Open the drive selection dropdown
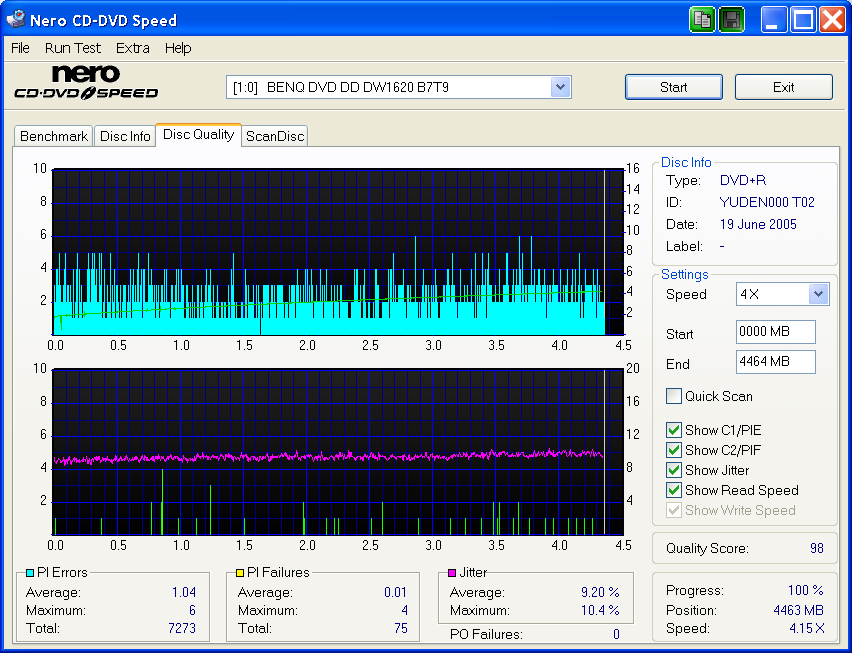Screen dimensions: 852x653 pos(561,86)
